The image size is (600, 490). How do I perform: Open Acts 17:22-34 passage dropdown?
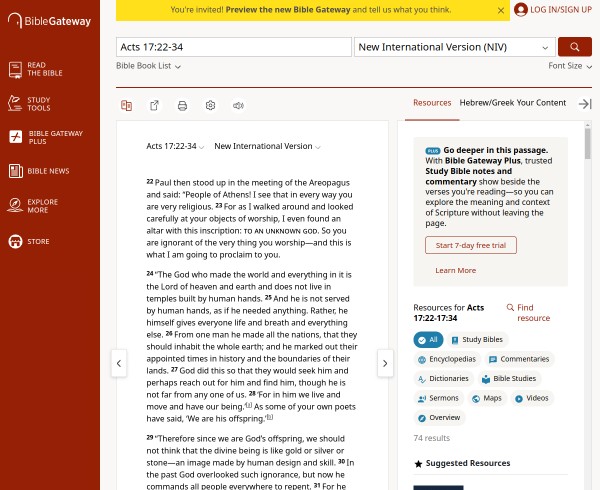(175, 146)
